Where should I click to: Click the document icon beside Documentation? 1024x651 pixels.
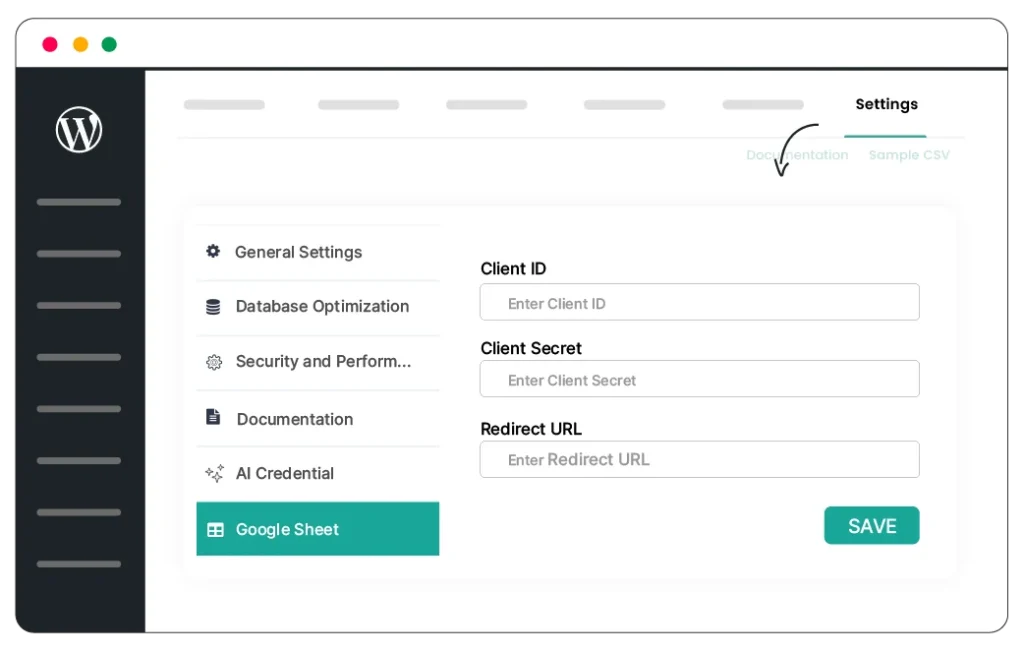tap(213, 418)
